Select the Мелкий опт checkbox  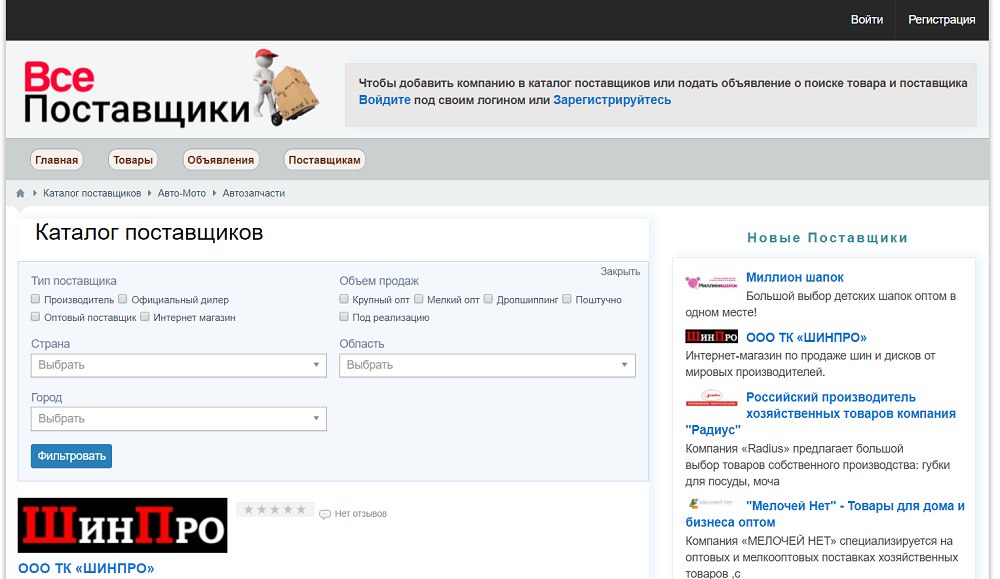tap(418, 299)
